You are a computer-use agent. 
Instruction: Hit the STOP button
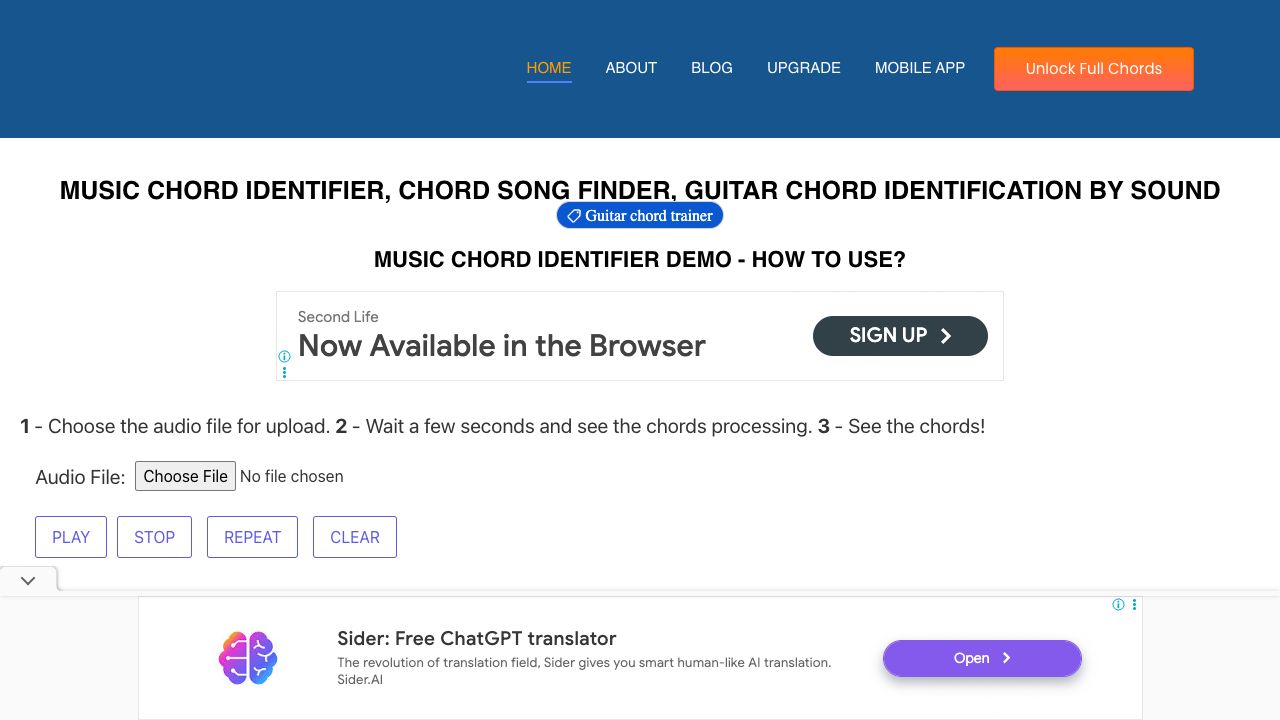click(154, 537)
